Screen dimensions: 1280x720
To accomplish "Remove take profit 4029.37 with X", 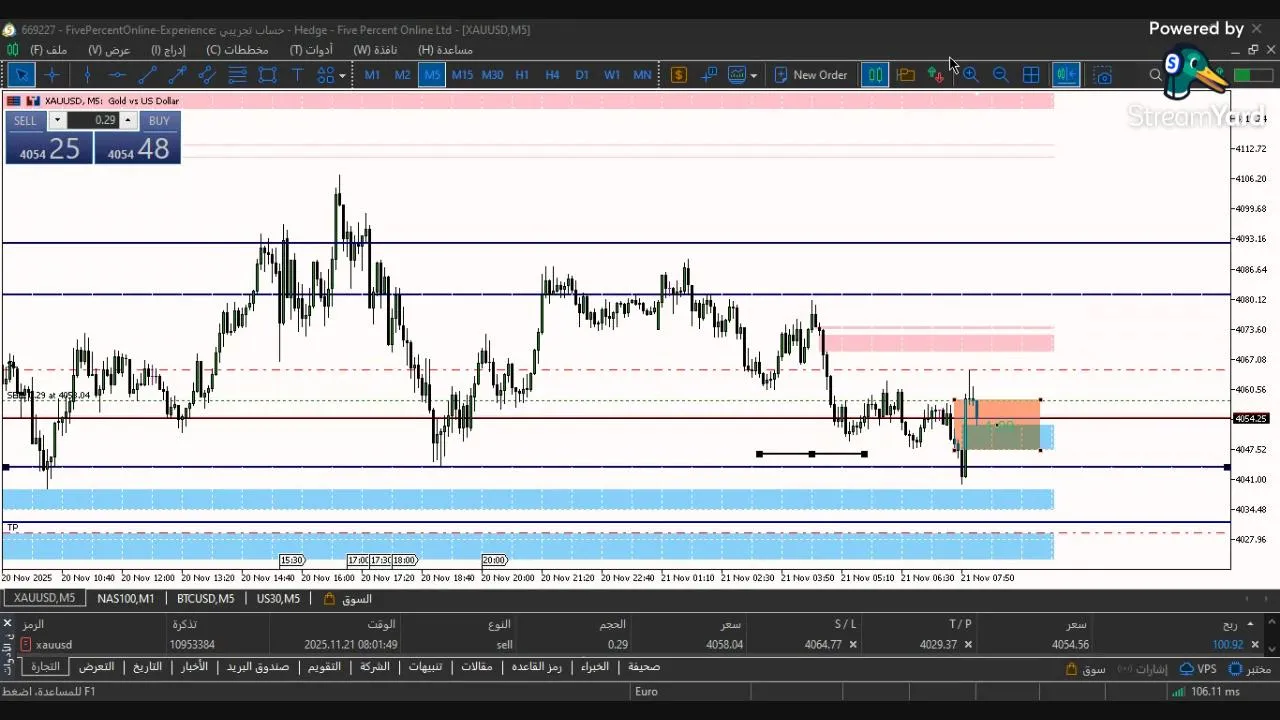I will (x=968, y=645).
